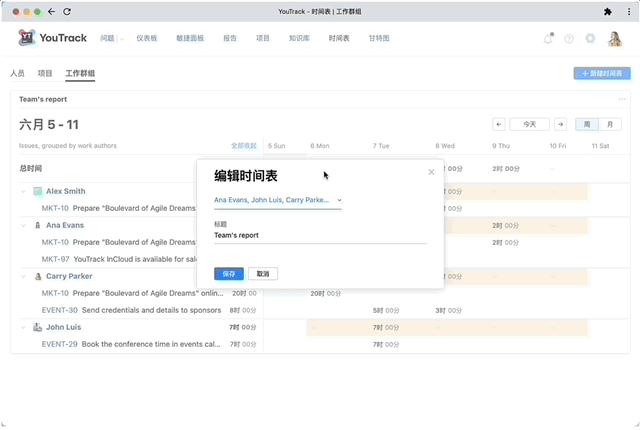Edit the 标题 field Team's report
This screenshot has height=430, width=640.
point(320,235)
